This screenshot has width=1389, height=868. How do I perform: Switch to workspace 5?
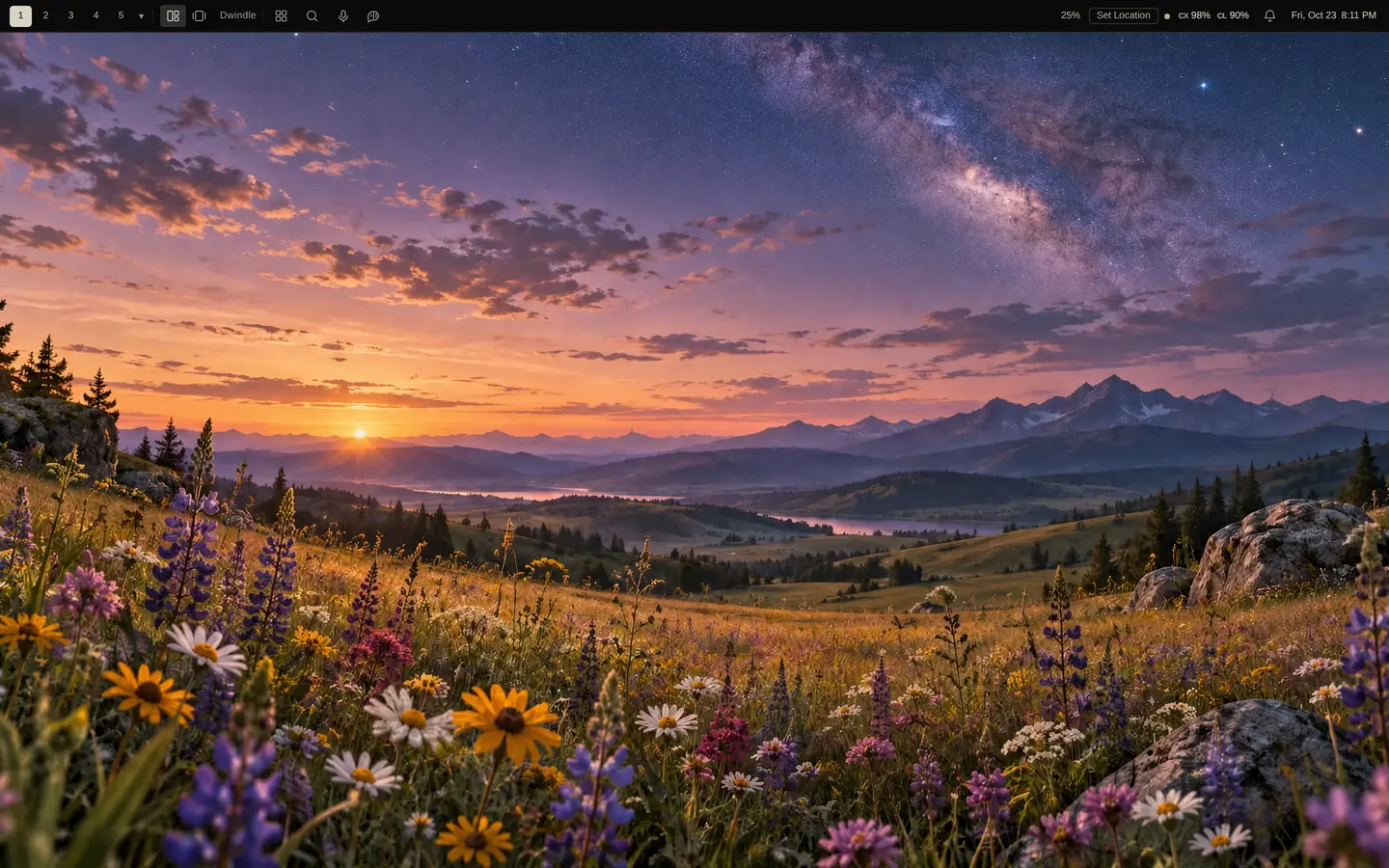click(121, 15)
